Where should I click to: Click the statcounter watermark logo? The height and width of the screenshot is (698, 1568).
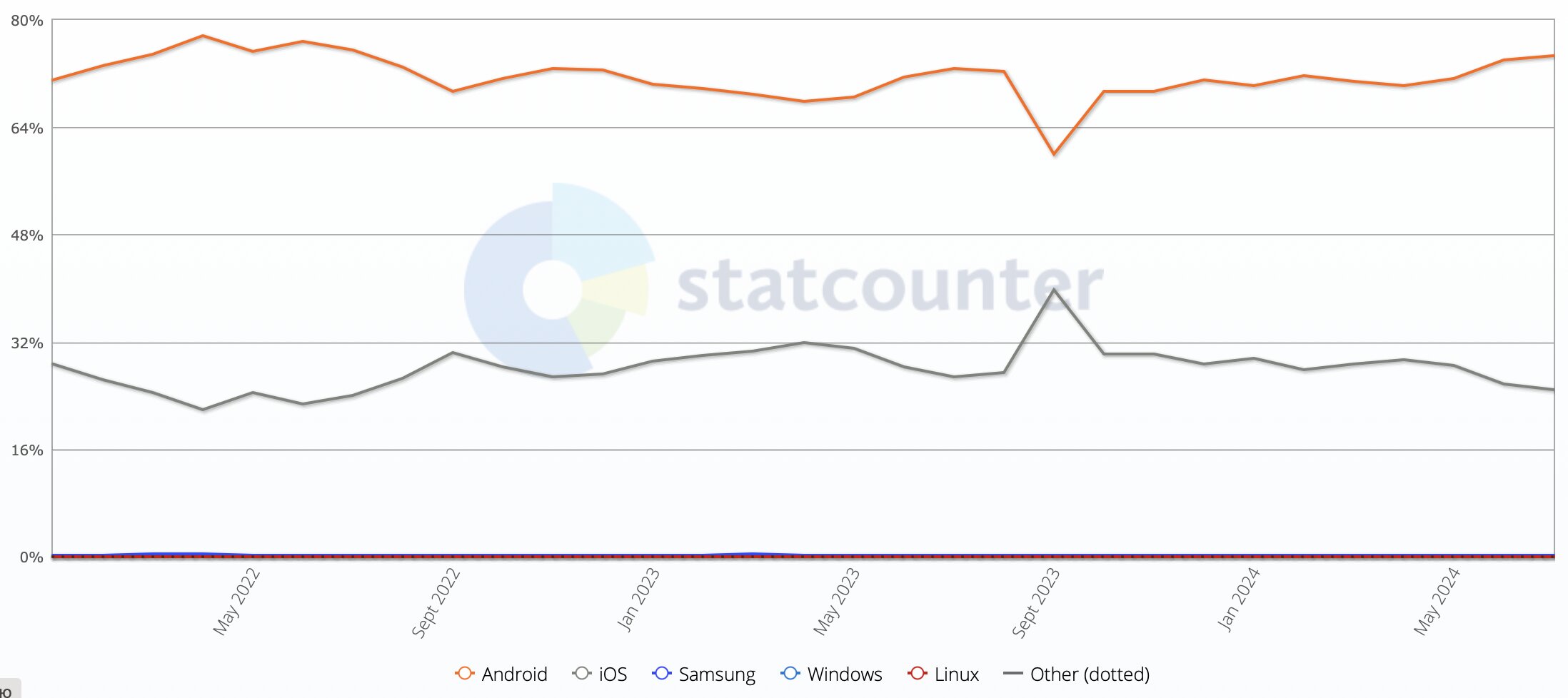(x=783, y=278)
